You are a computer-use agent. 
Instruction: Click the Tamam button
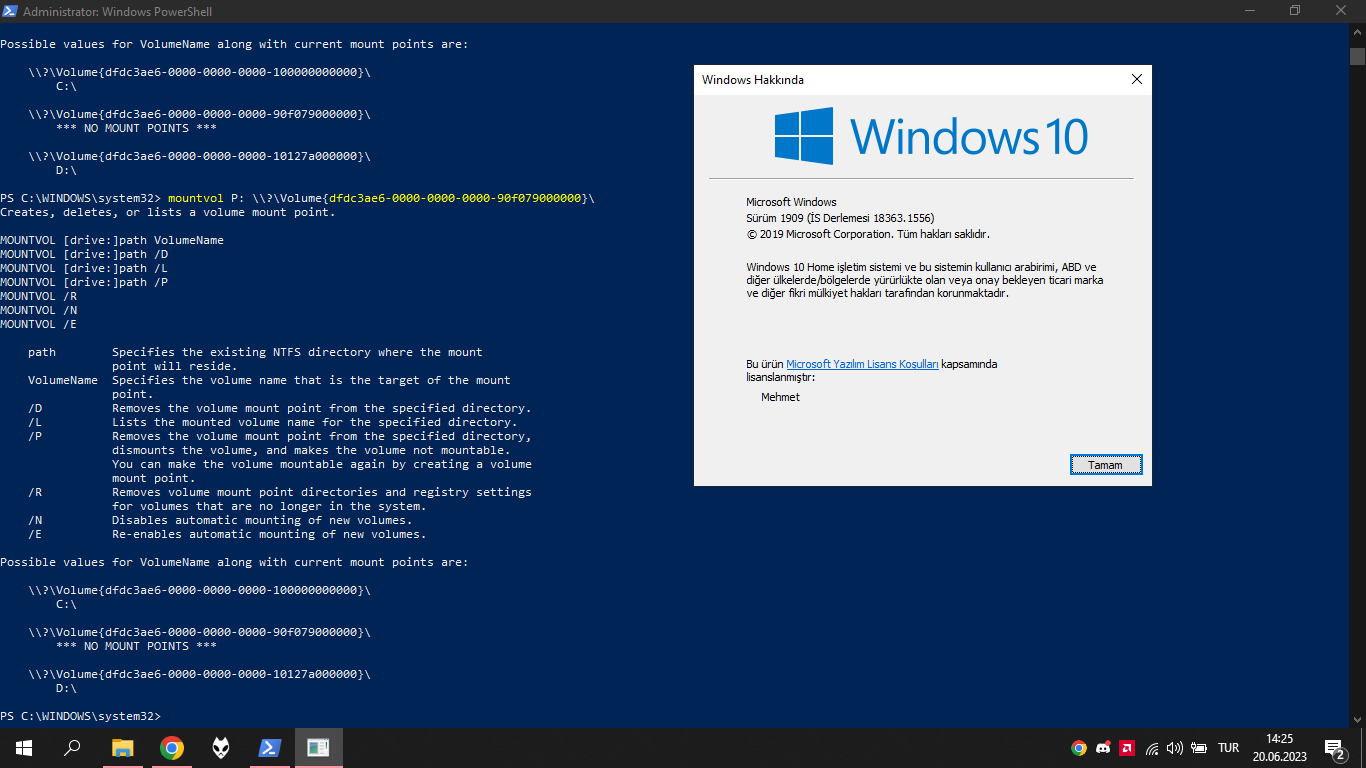point(1105,465)
